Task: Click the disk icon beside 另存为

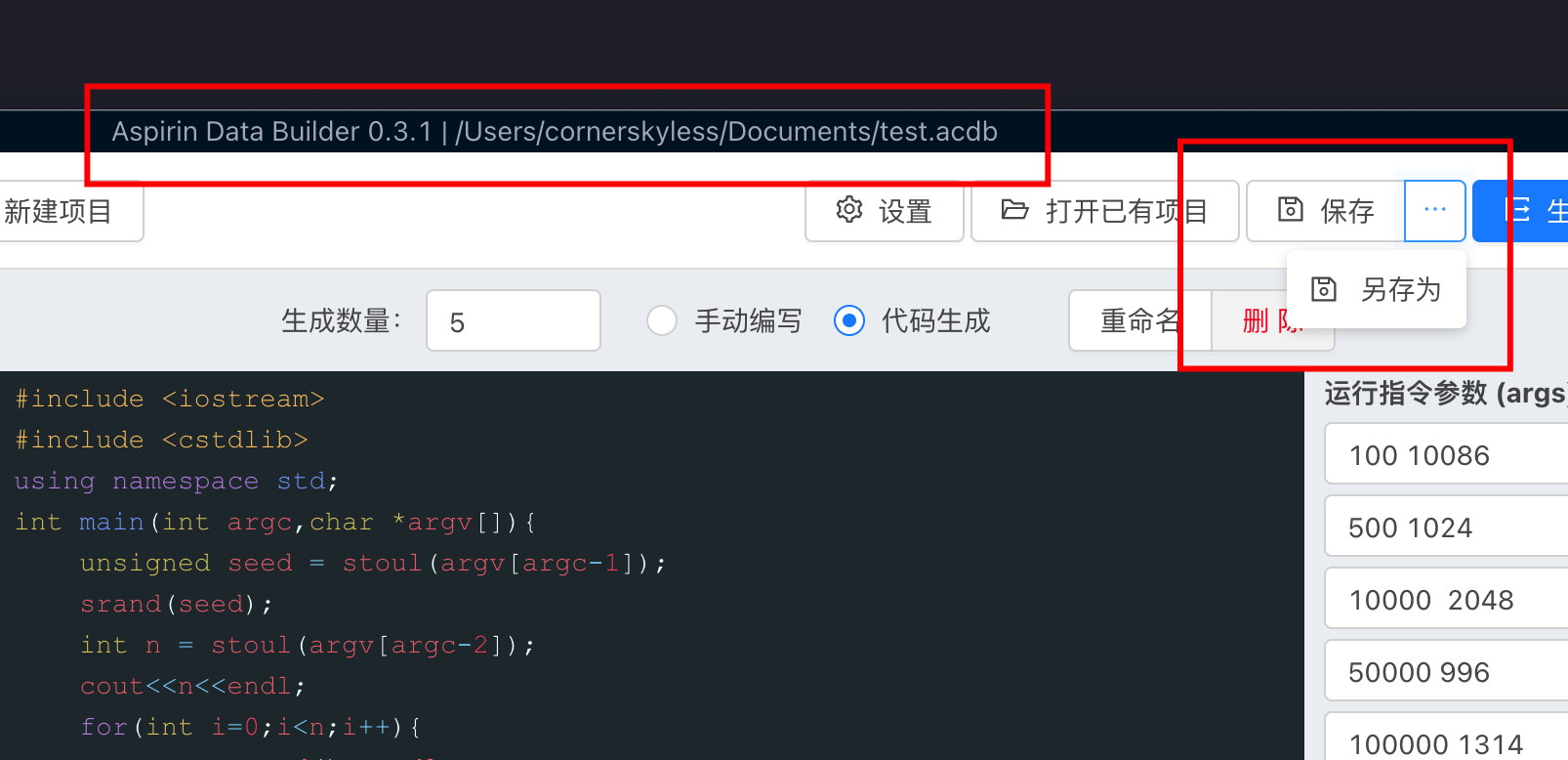Action: 1324,289
